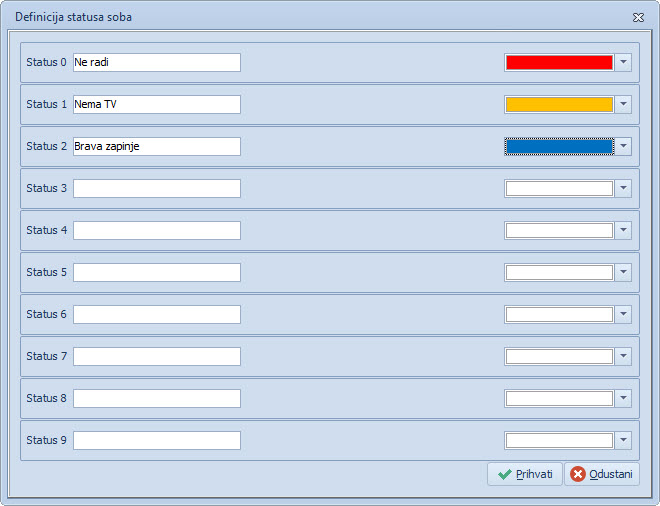Screen dimensions: 660x506
Task: Open the Status 7 color dropdown arrow
Action: point(624,356)
